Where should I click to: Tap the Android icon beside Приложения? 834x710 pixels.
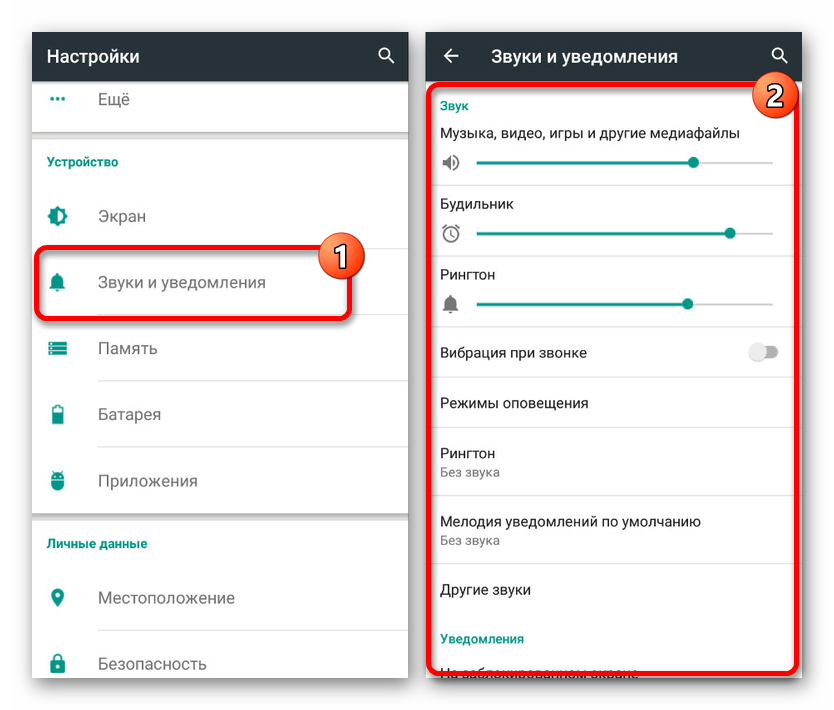point(57,480)
